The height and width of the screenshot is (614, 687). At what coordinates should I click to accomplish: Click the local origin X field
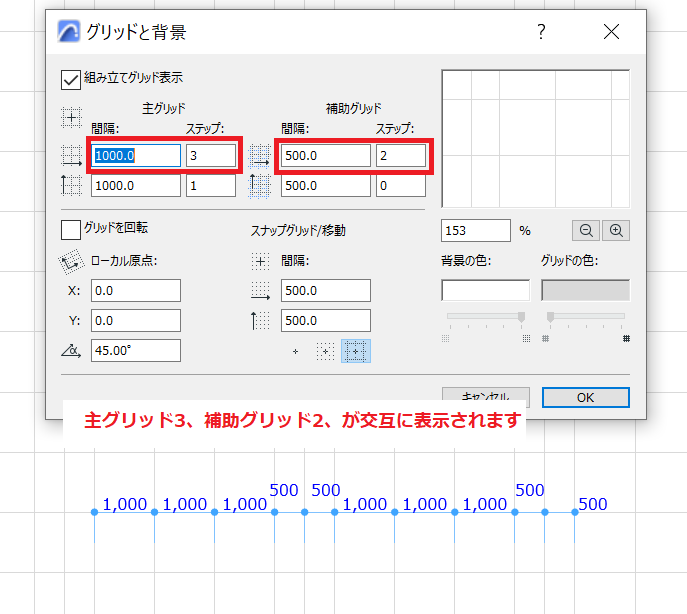click(x=136, y=291)
